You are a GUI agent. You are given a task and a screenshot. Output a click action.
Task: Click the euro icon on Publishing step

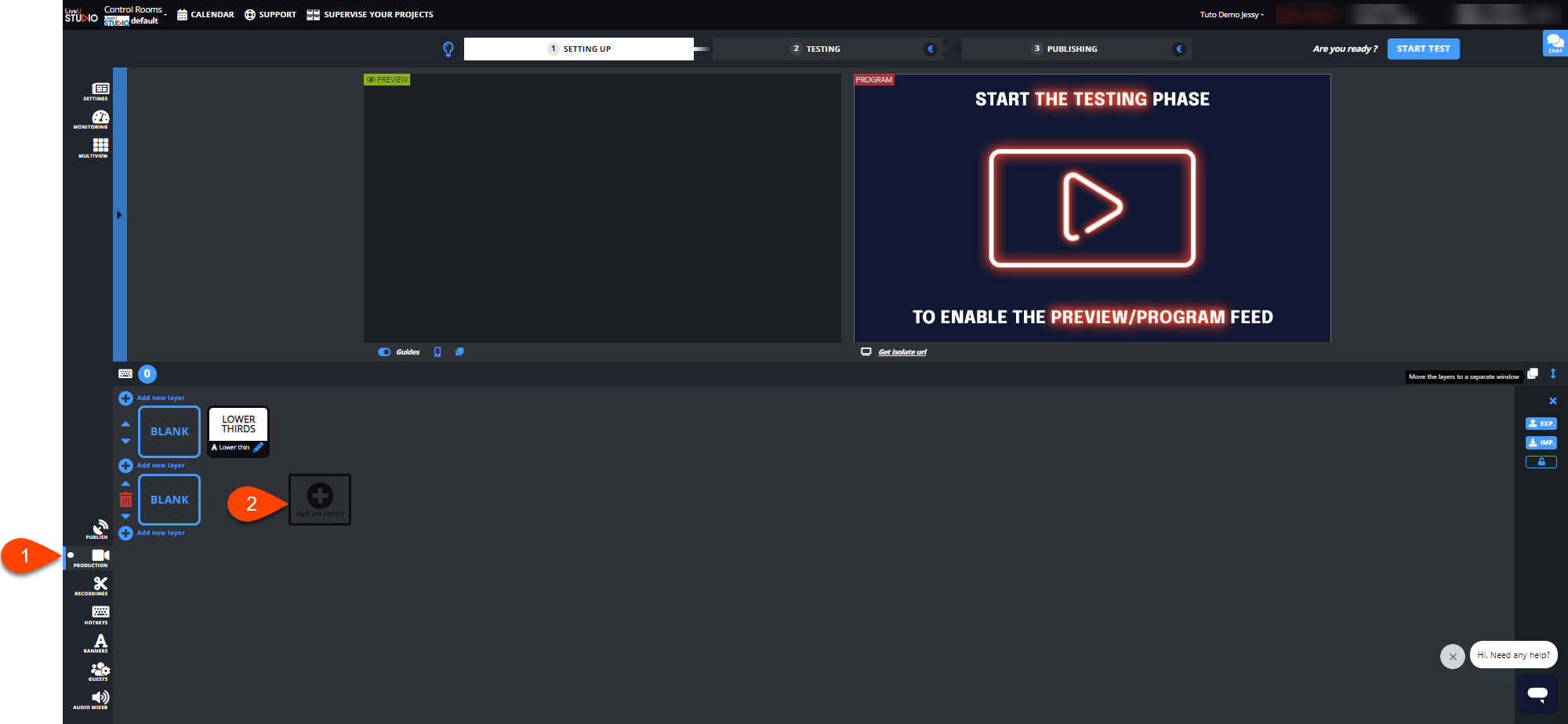coord(1178,49)
